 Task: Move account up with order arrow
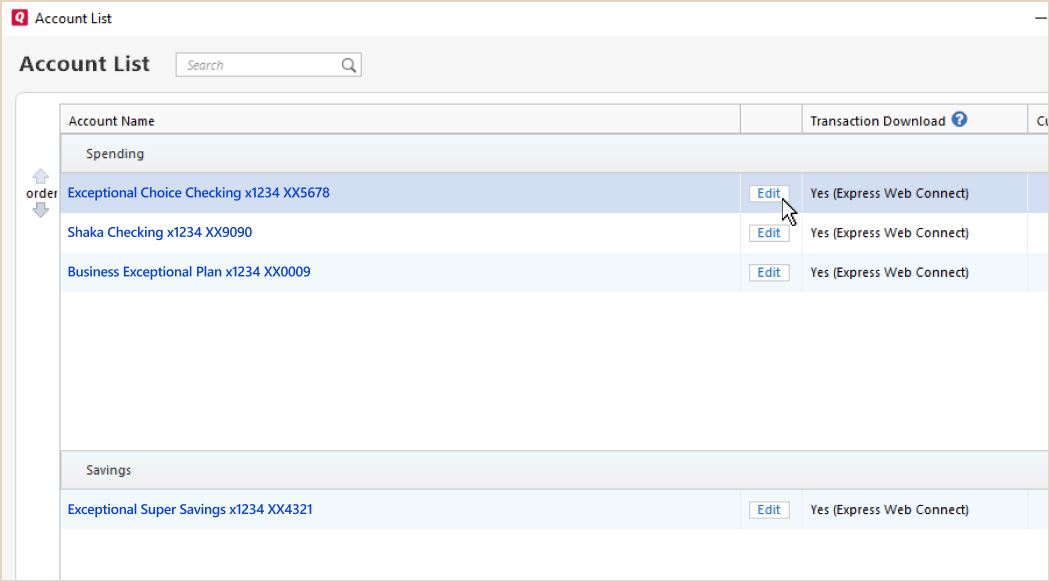(x=41, y=176)
